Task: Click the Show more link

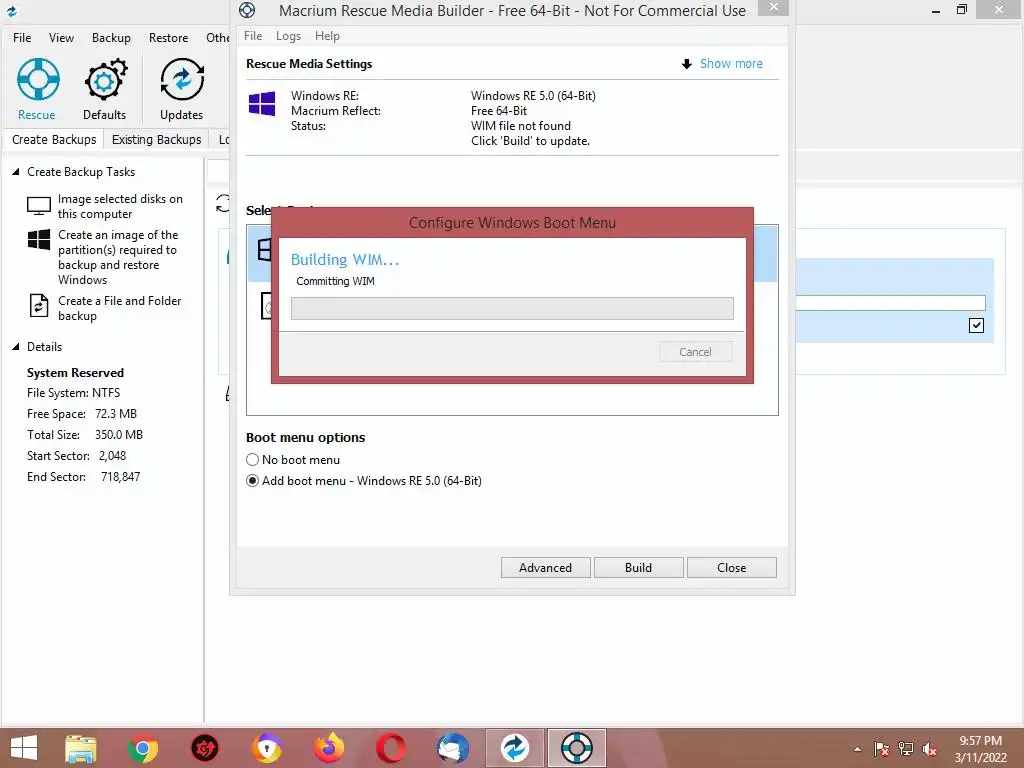Action: [731, 63]
